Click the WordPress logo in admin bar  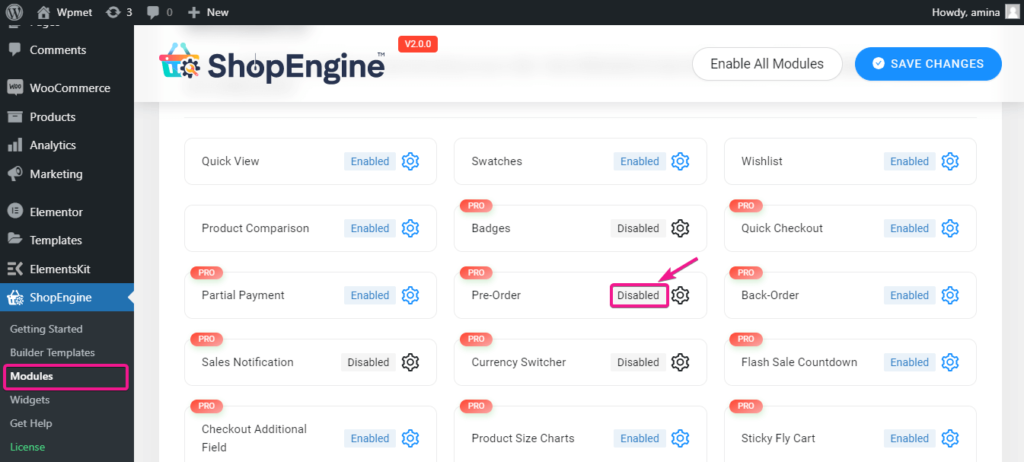click(14, 12)
